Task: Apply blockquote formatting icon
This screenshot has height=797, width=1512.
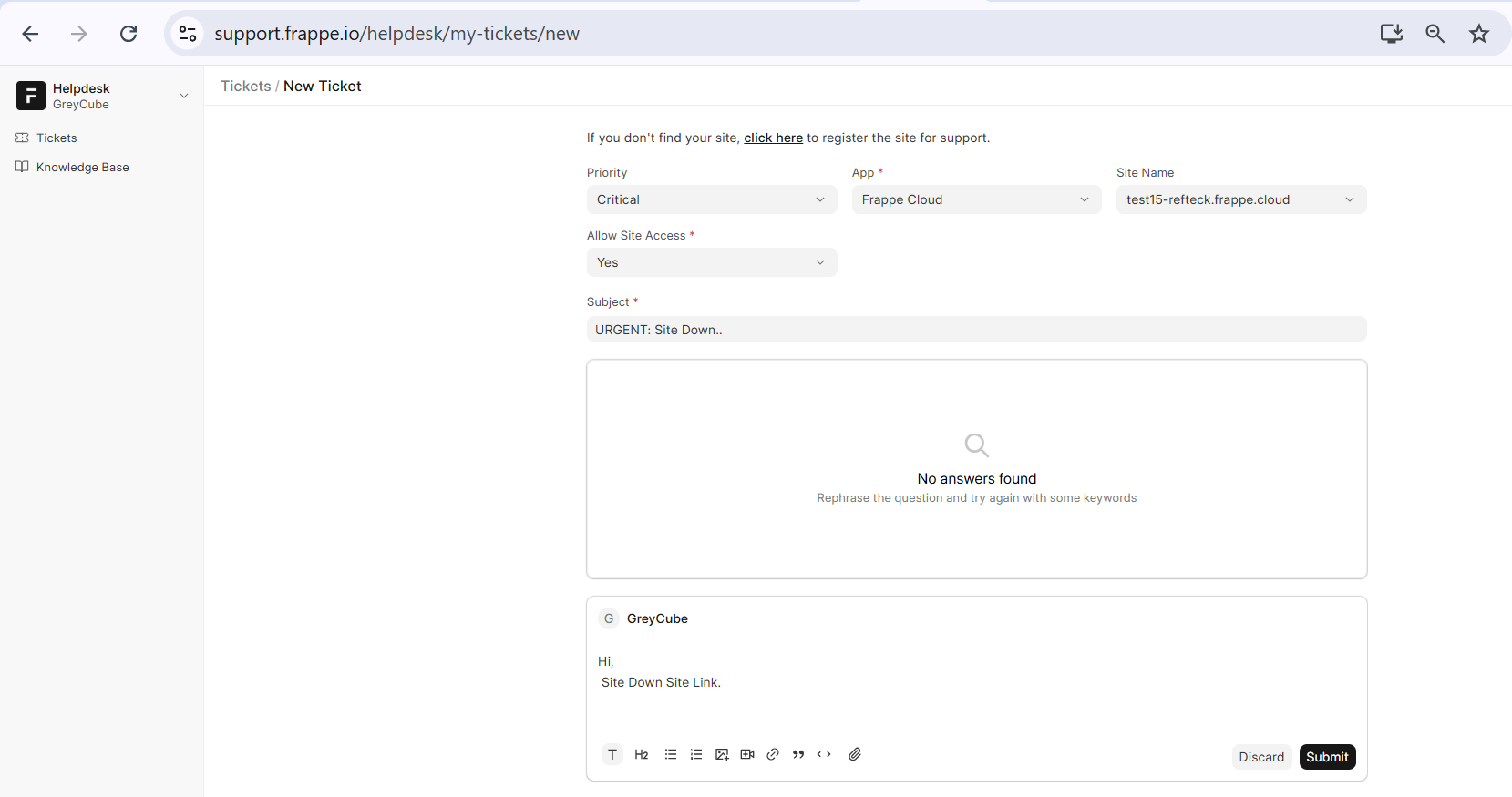Action: (x=798, y=754)
